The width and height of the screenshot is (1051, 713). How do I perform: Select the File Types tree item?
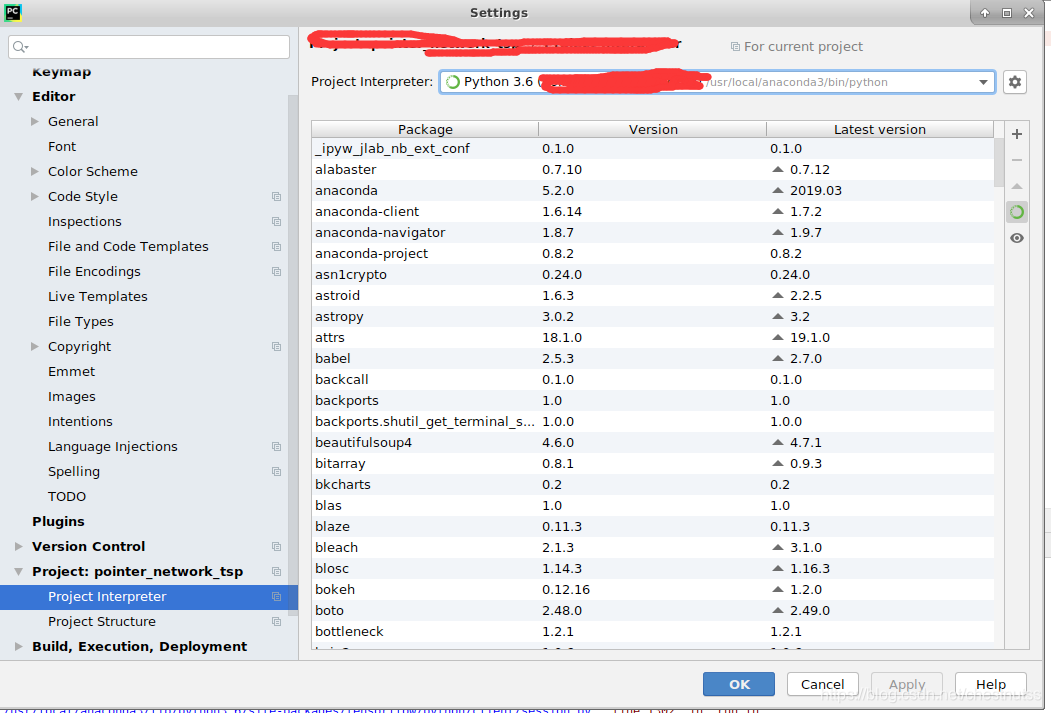click(x=80, y=322)
